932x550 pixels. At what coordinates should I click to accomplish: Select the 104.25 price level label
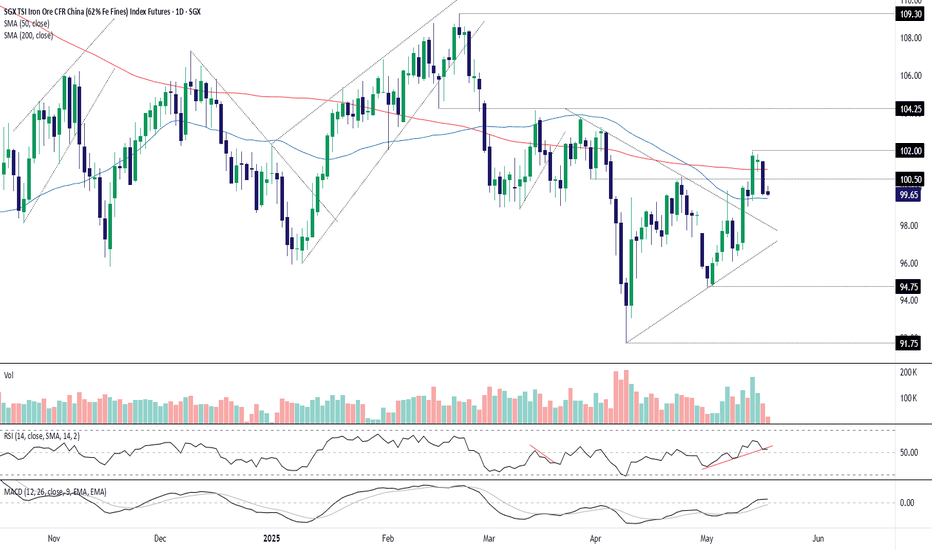click(x=910, y=109)
